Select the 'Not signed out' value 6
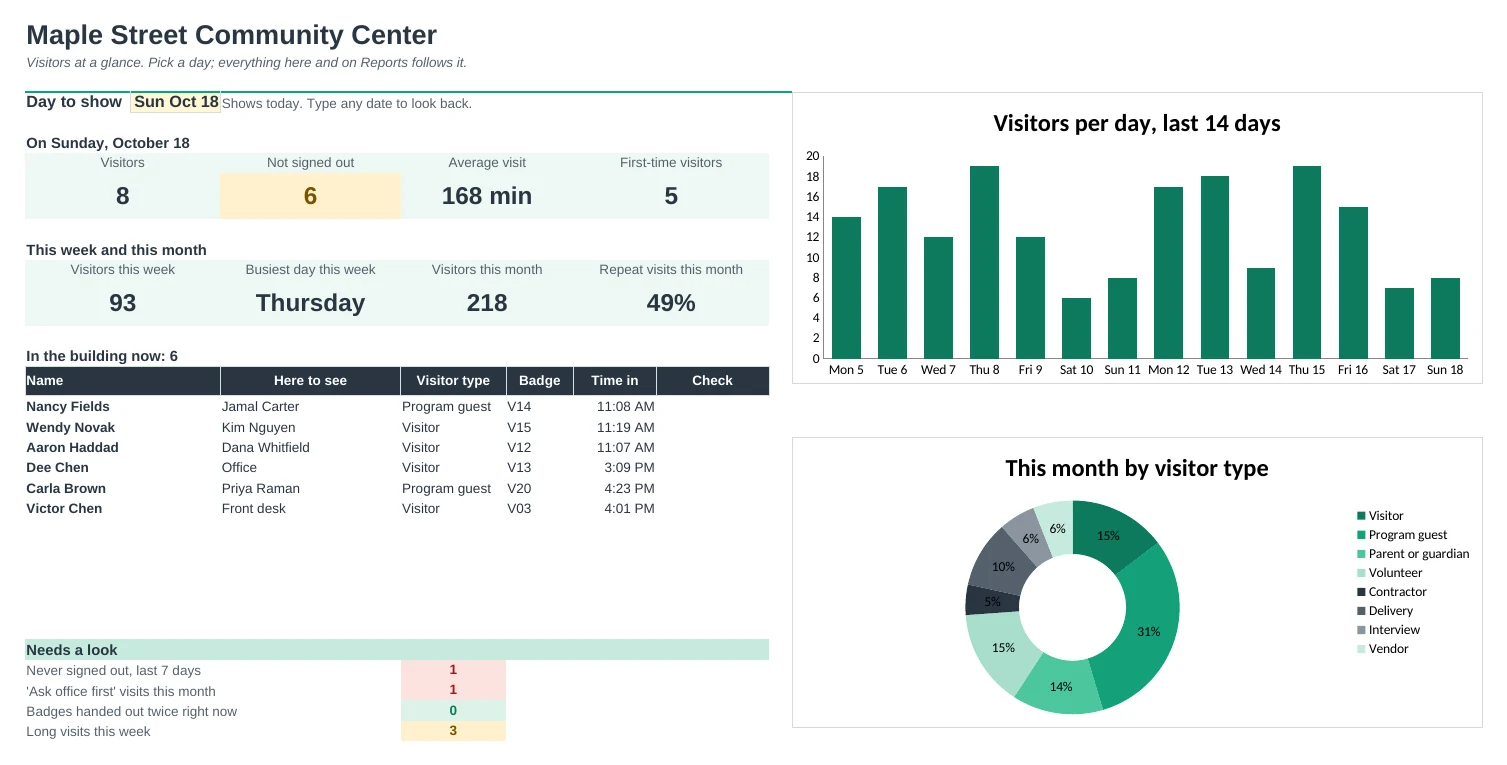 tap(310, 196)
